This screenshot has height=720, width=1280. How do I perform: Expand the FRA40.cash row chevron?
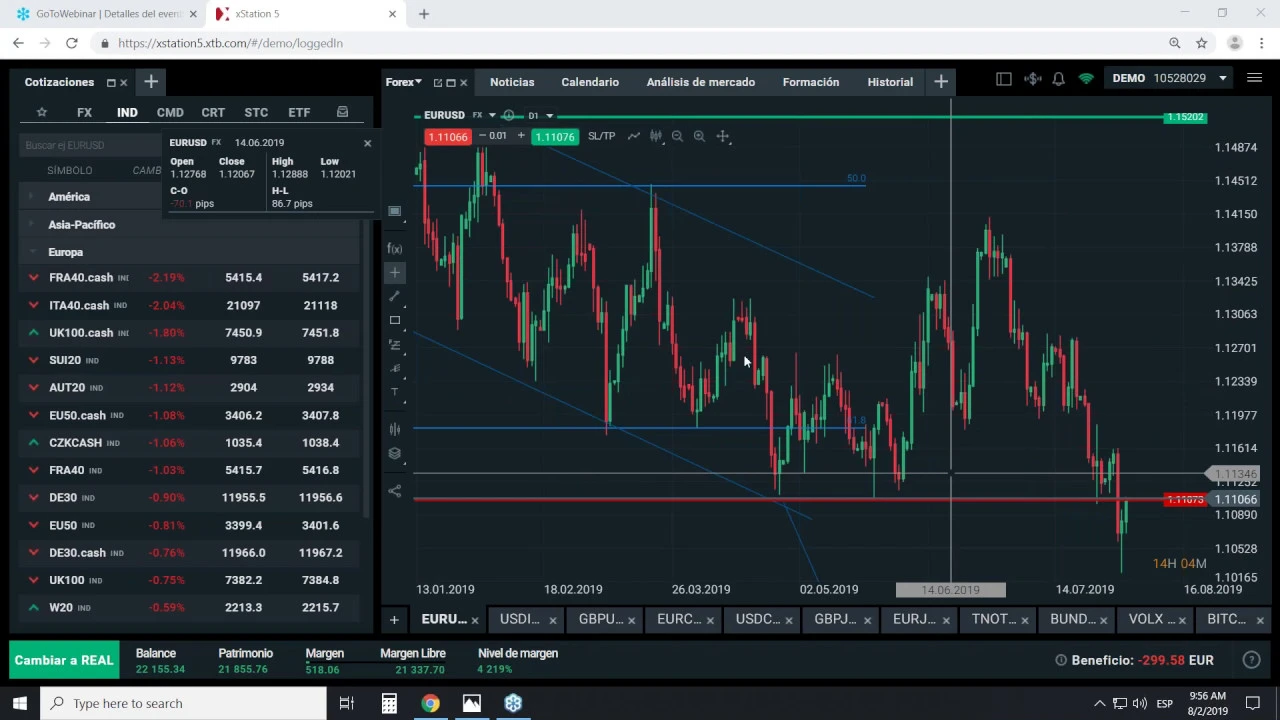pyautogui.click(x=33, y=278)
